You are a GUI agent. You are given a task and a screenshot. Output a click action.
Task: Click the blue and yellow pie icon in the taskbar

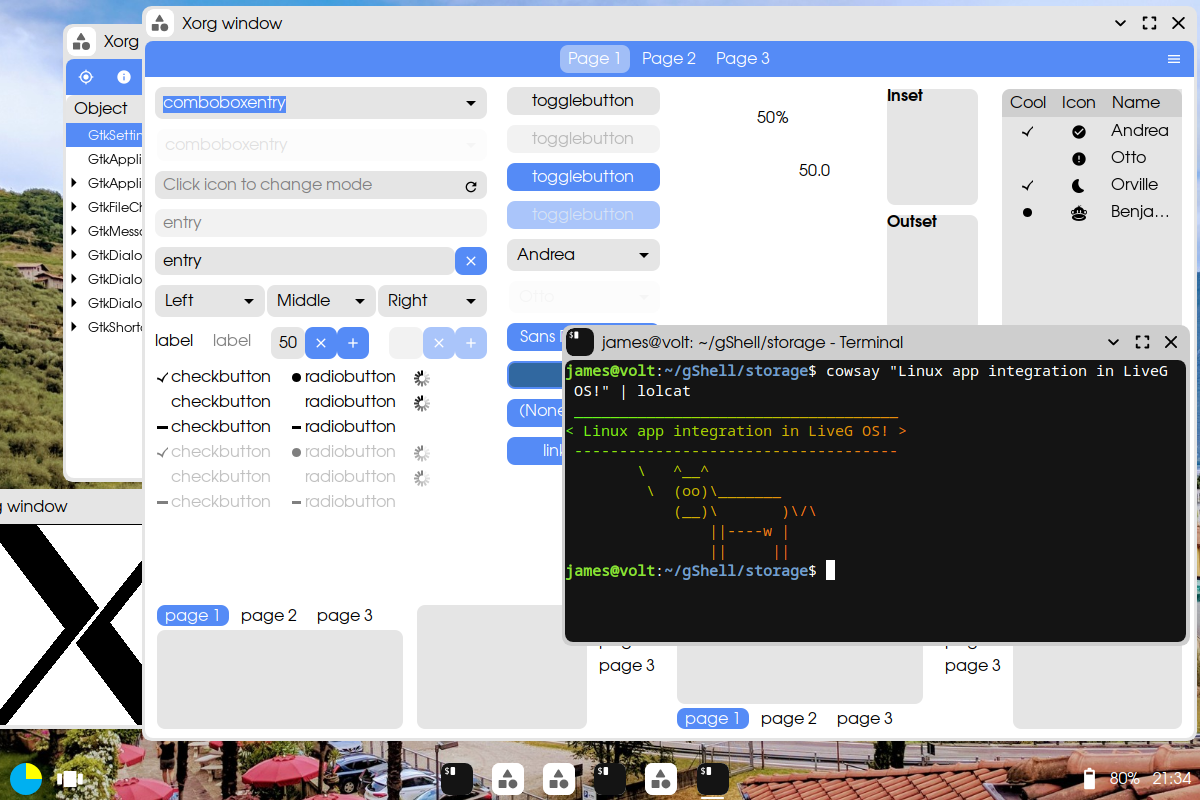click(26, 778)
